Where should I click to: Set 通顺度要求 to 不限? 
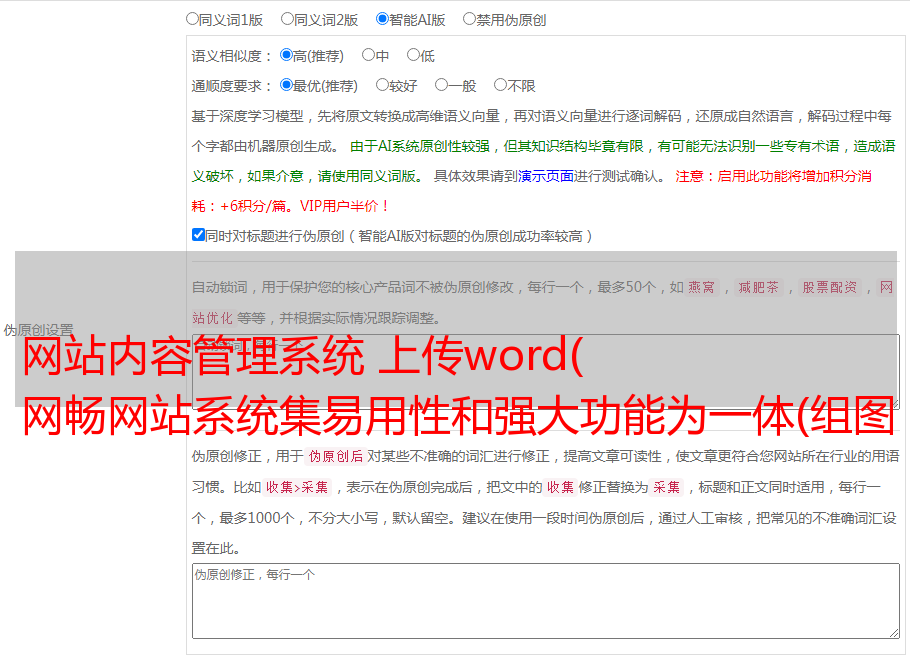point(500,85)
